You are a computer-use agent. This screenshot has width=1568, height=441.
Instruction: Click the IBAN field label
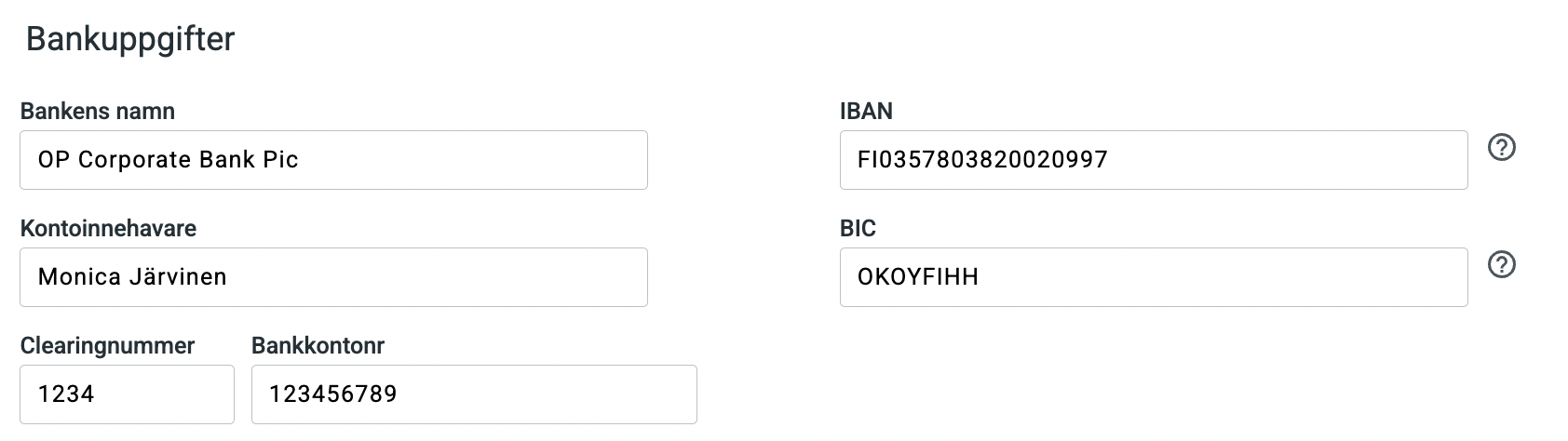tap(866, 111)
